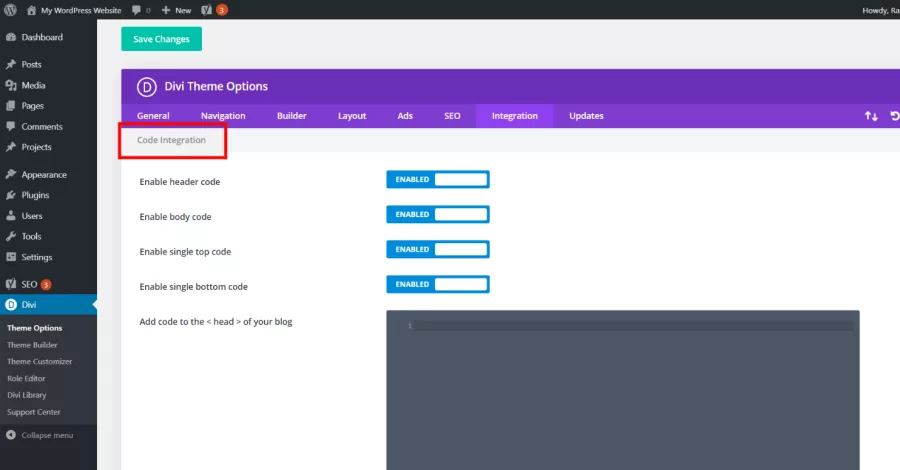Screen dimensions: 900x470
Task: Click the SEO notification badge in sidebar
Action: click(46, 285)
